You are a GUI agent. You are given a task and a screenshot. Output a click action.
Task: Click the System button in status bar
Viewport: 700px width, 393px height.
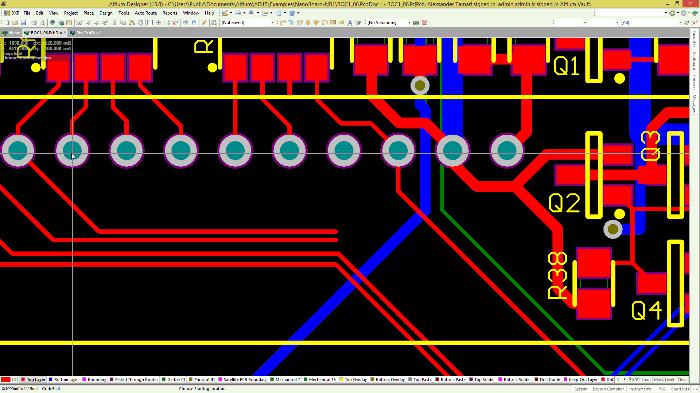point(580,389)
